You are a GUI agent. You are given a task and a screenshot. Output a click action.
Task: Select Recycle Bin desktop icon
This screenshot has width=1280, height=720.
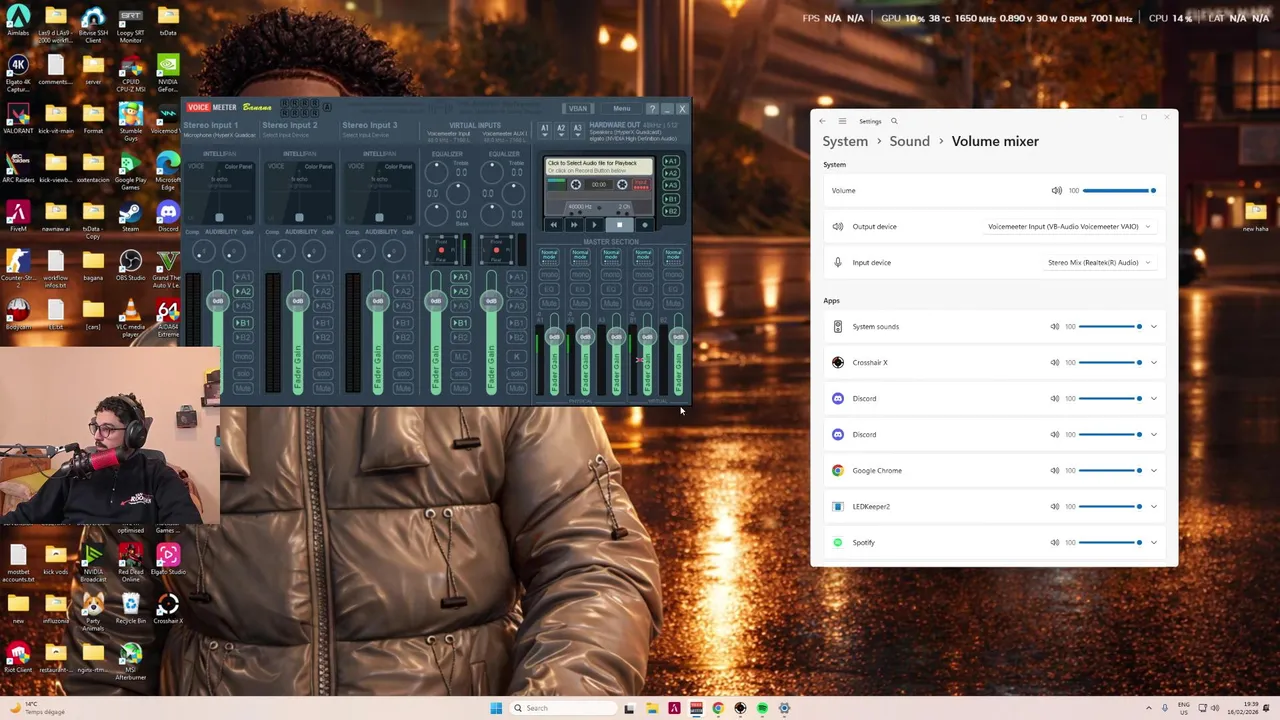[130, 608]
